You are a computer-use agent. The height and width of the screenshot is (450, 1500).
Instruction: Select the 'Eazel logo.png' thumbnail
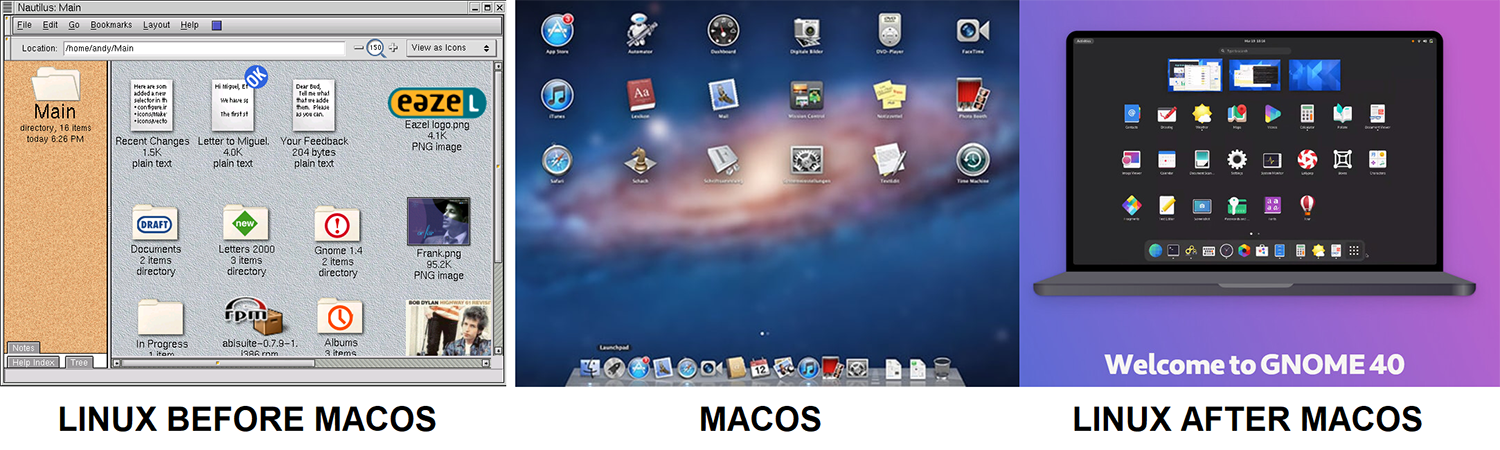tap(437, 103)
